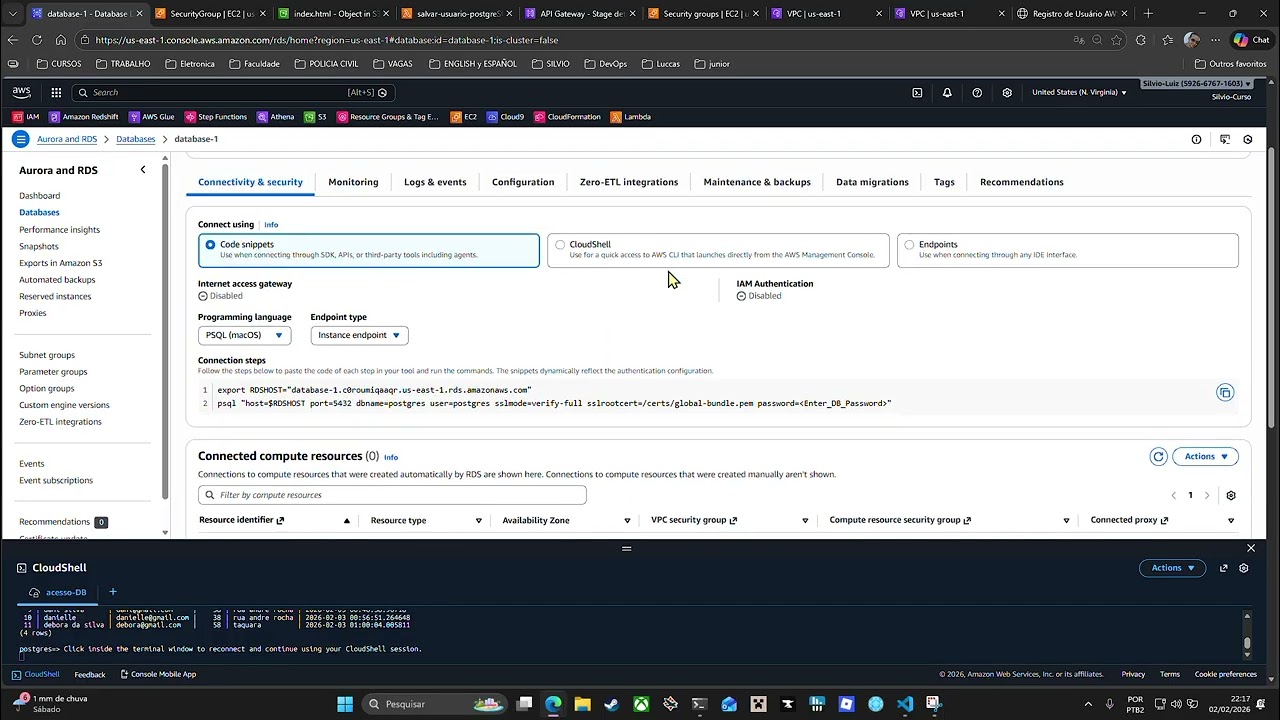The width and height of the screenshot is (1280, 720).
Task: Open the Zero-ETL integrations tab
Action: [629, 182]
